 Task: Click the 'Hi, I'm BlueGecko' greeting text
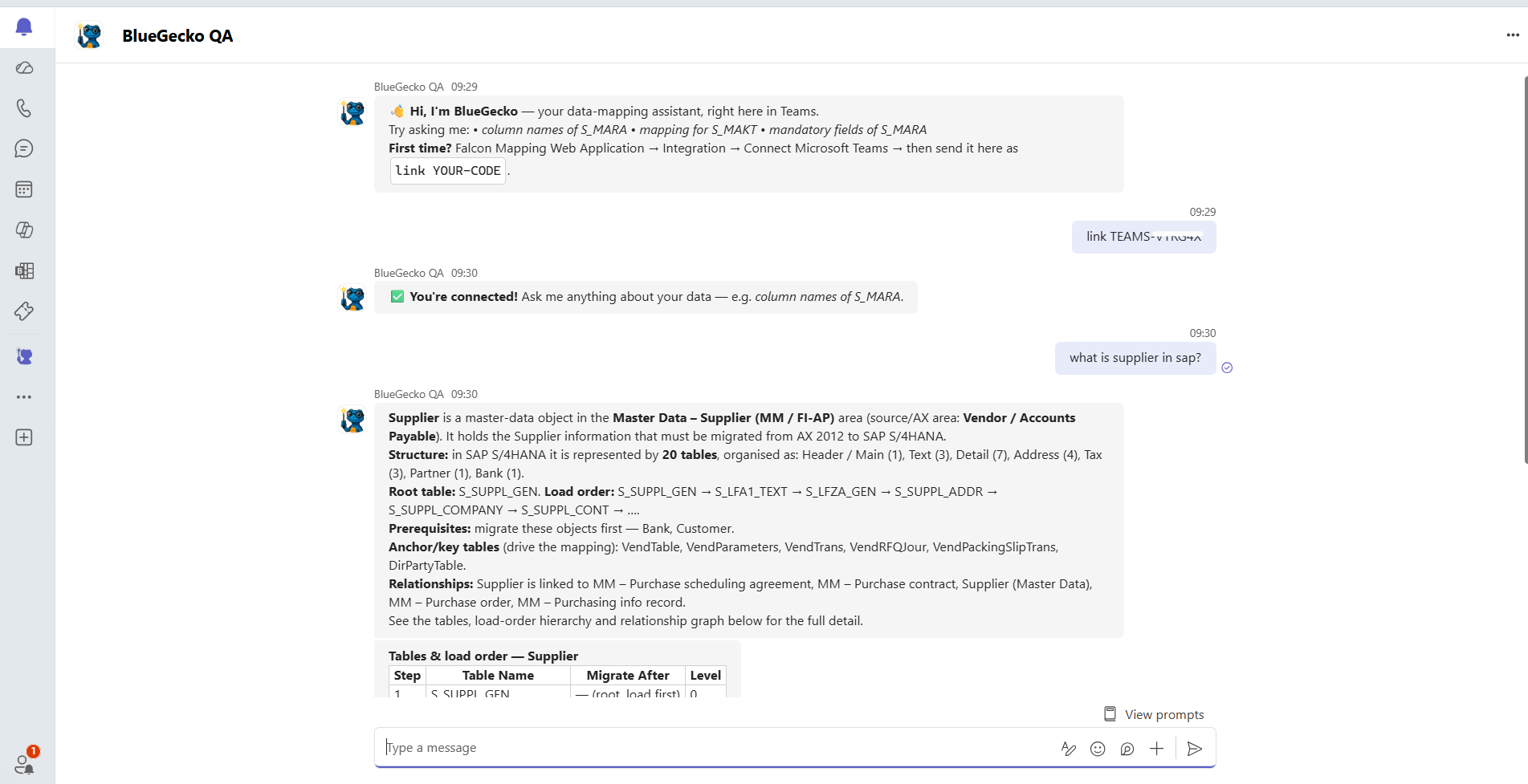point(463,112)
